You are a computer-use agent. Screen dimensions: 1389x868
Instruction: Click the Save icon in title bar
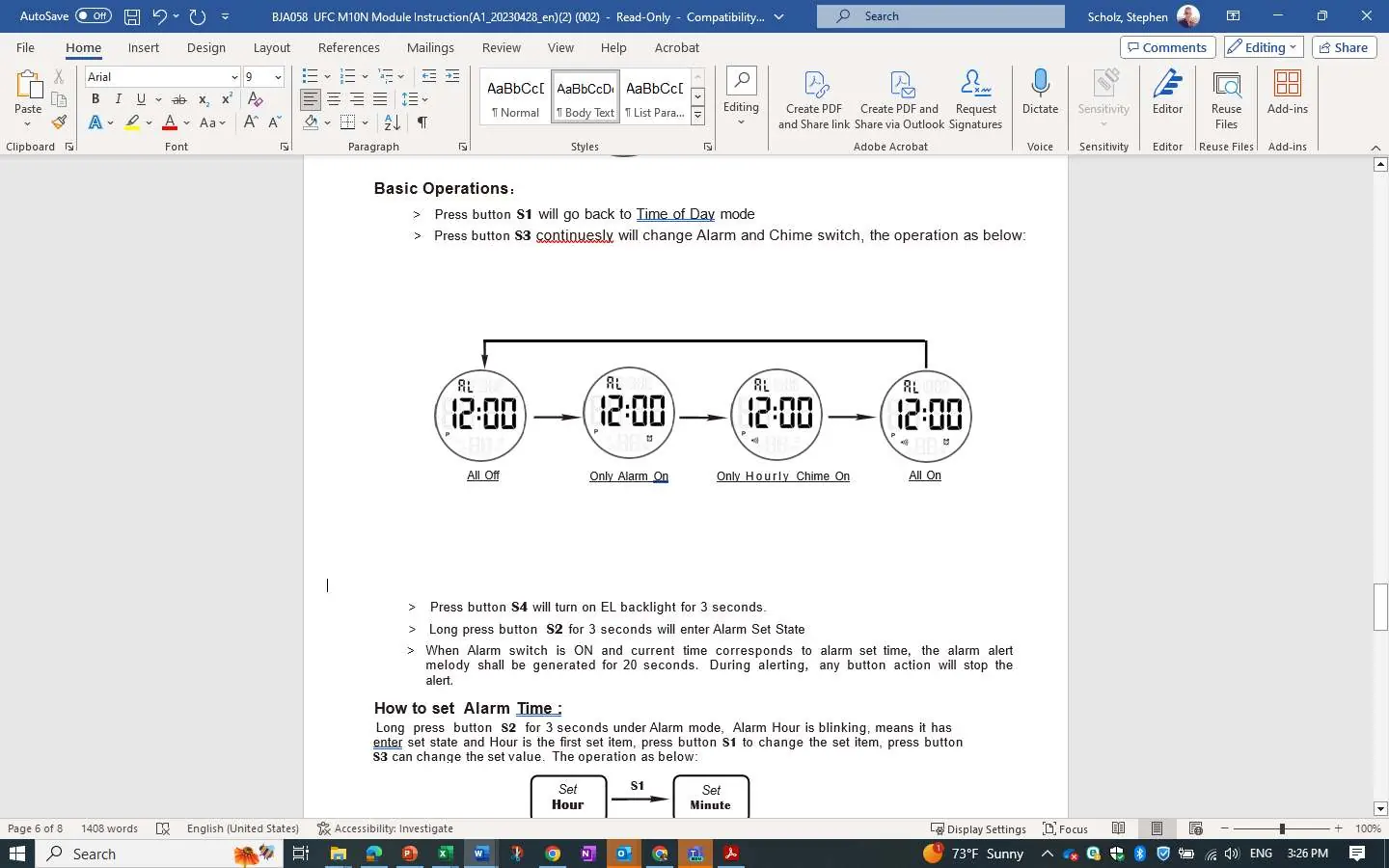pos(132,16)
